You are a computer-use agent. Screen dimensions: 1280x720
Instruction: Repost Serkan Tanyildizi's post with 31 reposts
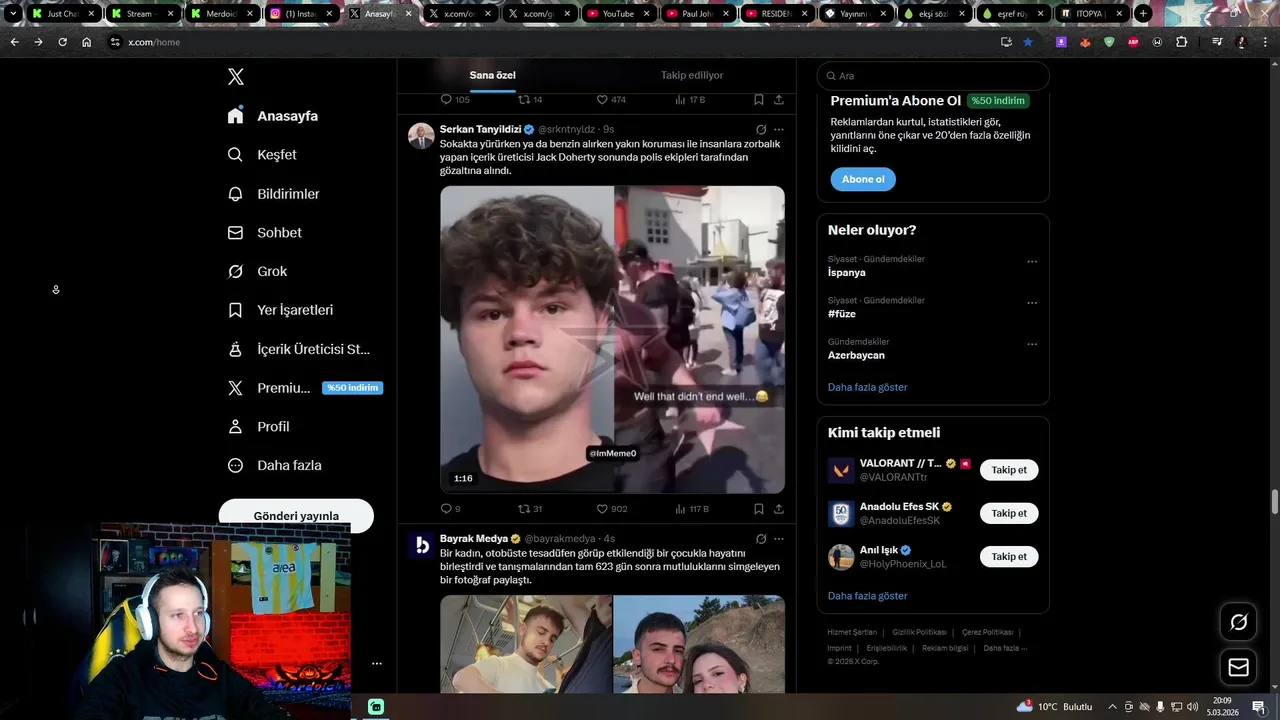click(530, 509)
